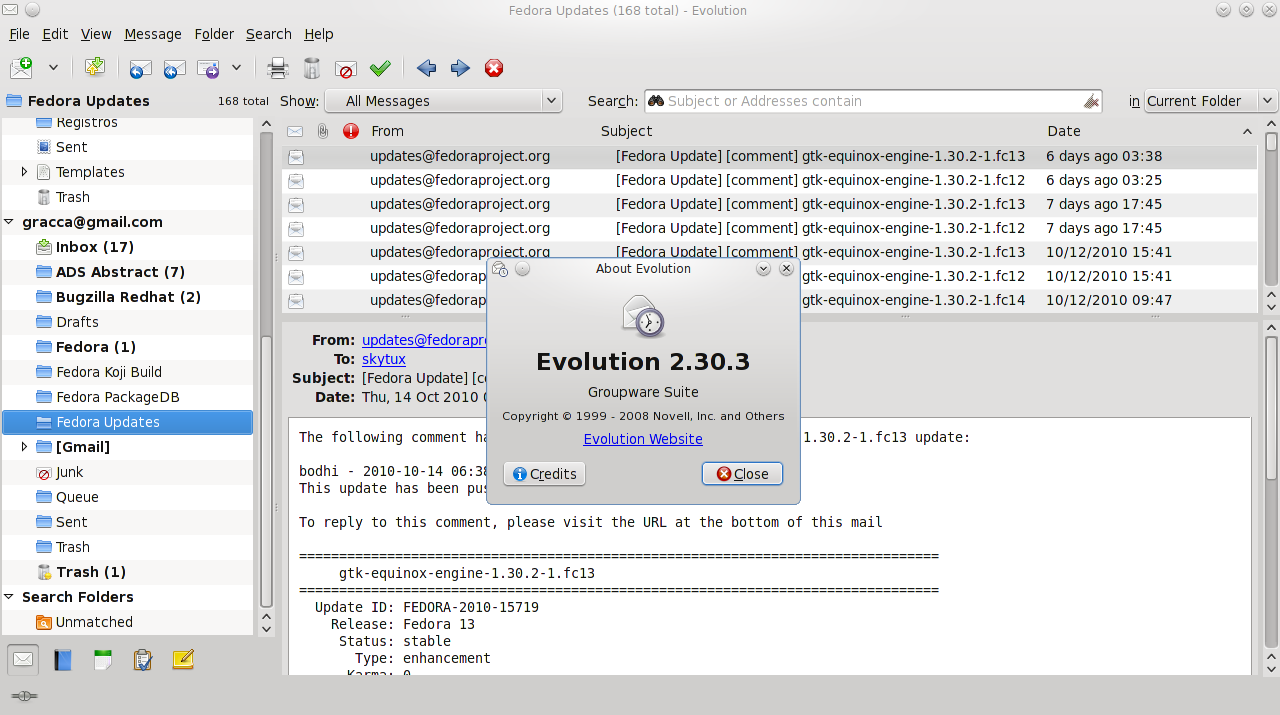
Task: Select the message dated 10/12/2010 09:47
Action: pos(770,300)
